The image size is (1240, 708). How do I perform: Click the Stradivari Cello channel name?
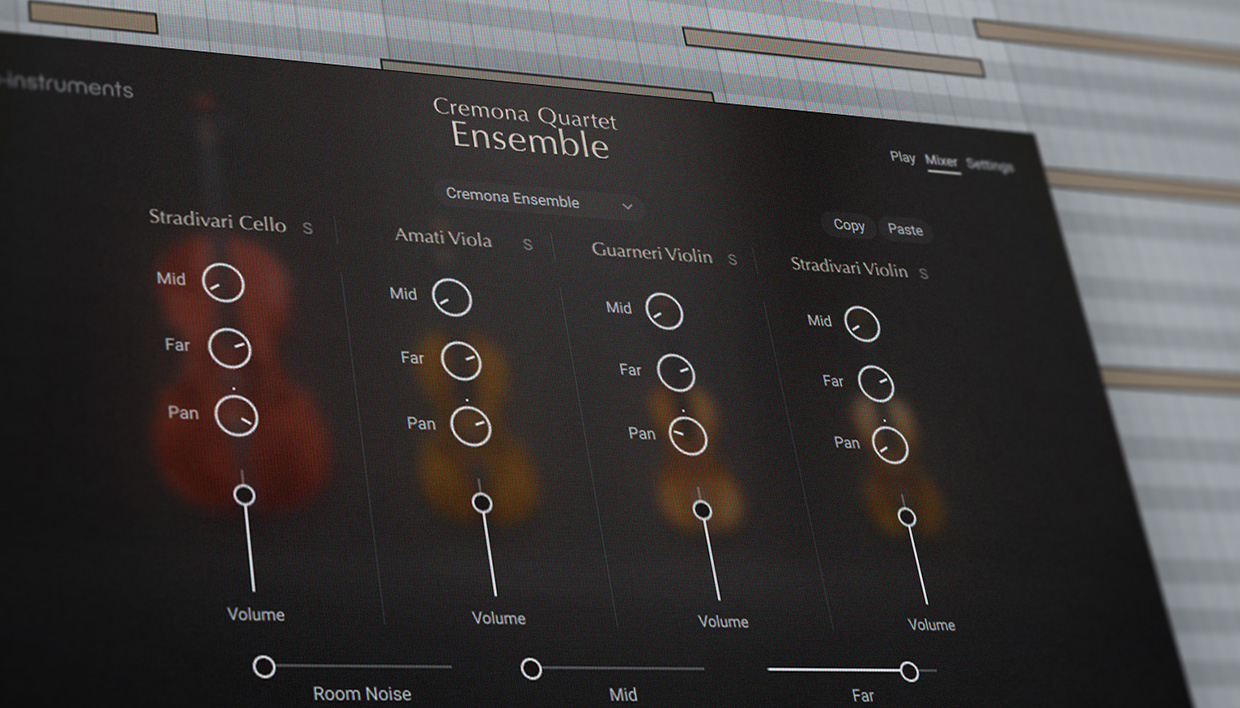coord(218,220)
